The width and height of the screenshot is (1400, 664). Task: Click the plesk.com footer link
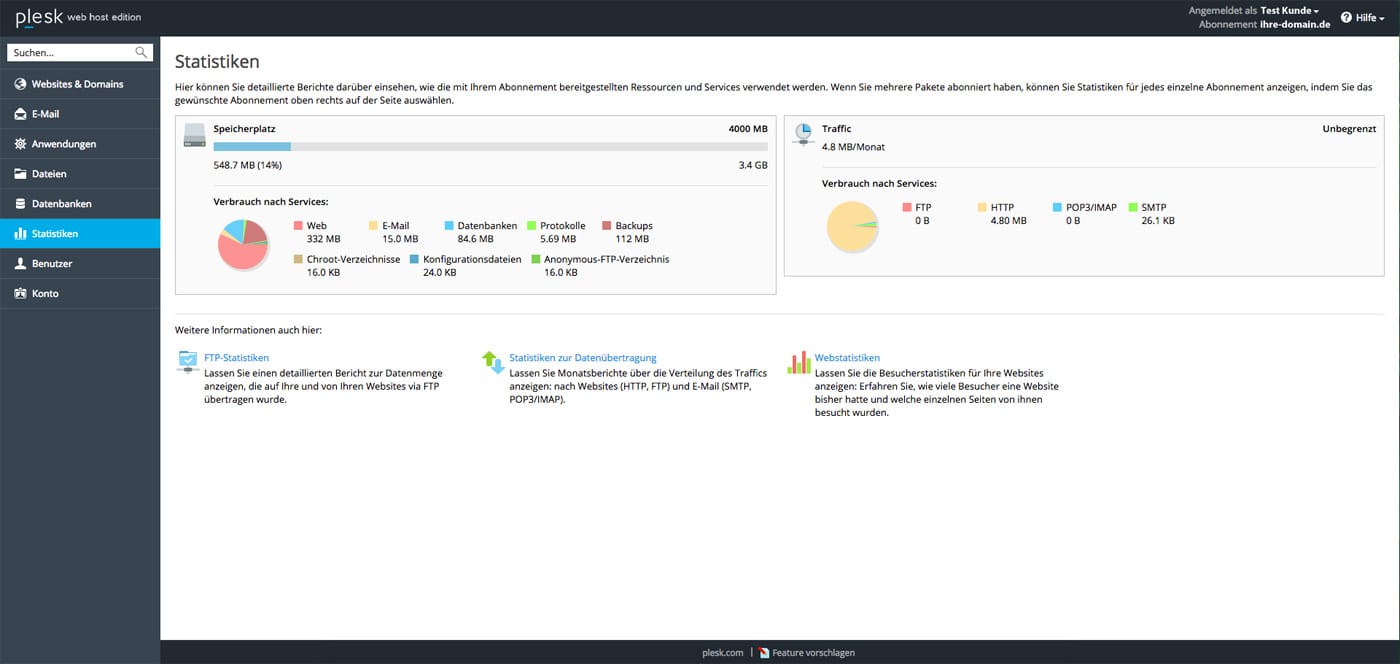tap(722, 653)
